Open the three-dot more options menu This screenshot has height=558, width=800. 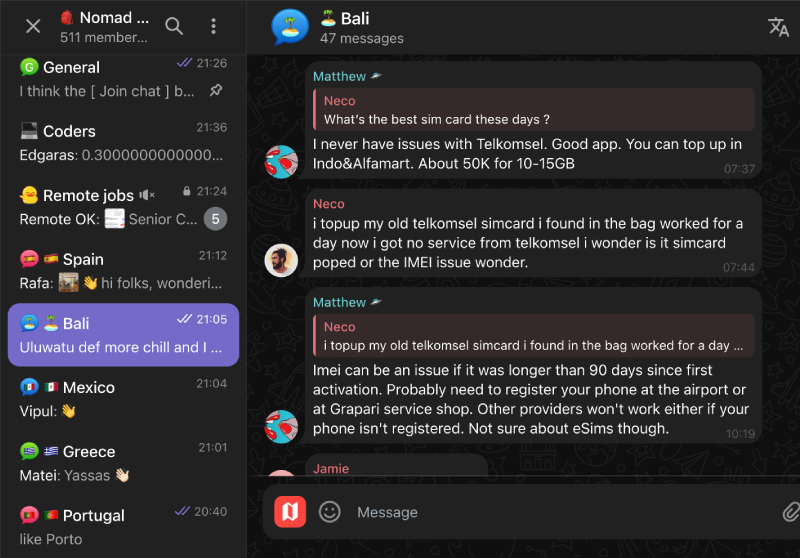[x=213, y=26]
